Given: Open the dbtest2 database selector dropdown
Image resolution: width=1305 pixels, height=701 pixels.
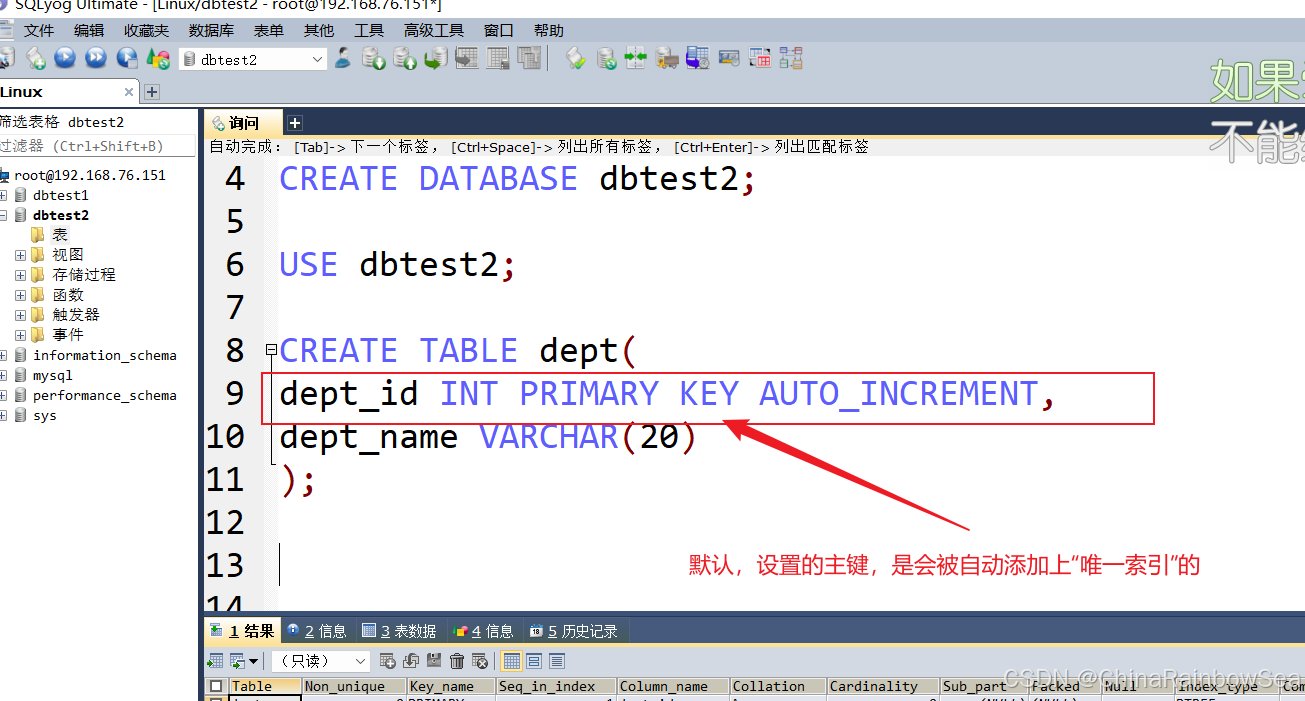Looking at the screenshot, I should coord(318,60).
